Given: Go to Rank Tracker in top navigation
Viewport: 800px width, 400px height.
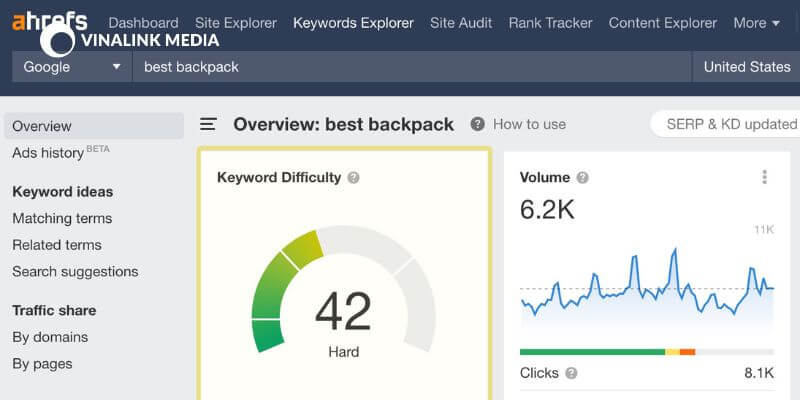Looking at the screenshot, I should (551, 23).
